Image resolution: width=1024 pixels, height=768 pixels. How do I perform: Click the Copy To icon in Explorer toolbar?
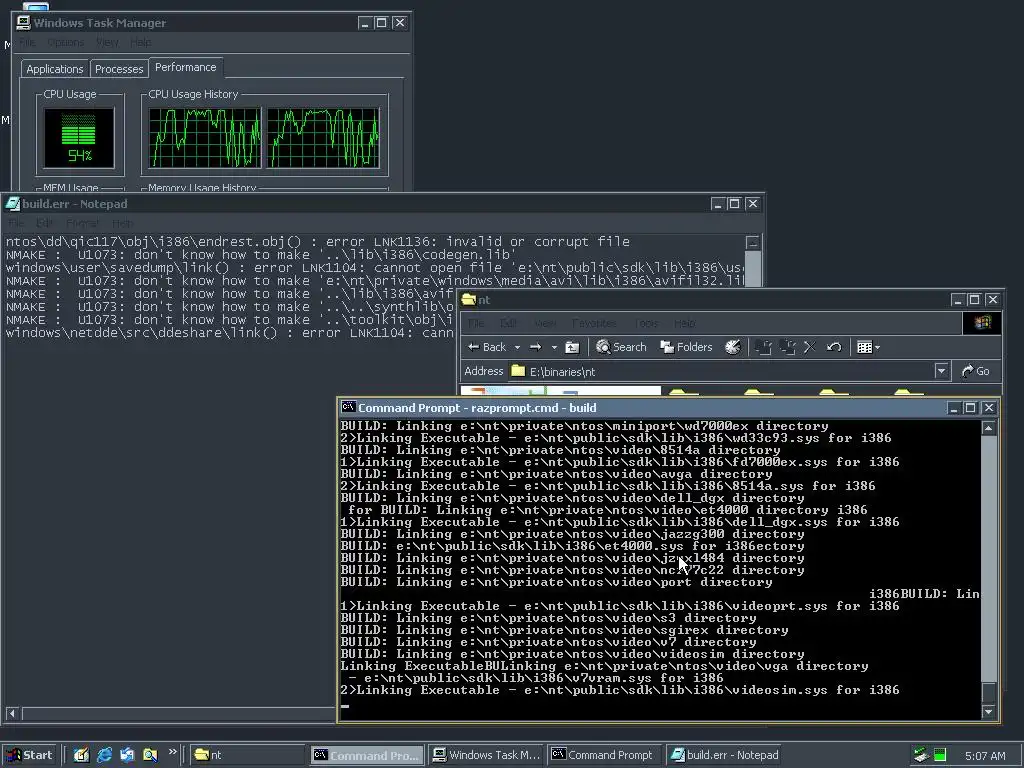tap(788, 347)
